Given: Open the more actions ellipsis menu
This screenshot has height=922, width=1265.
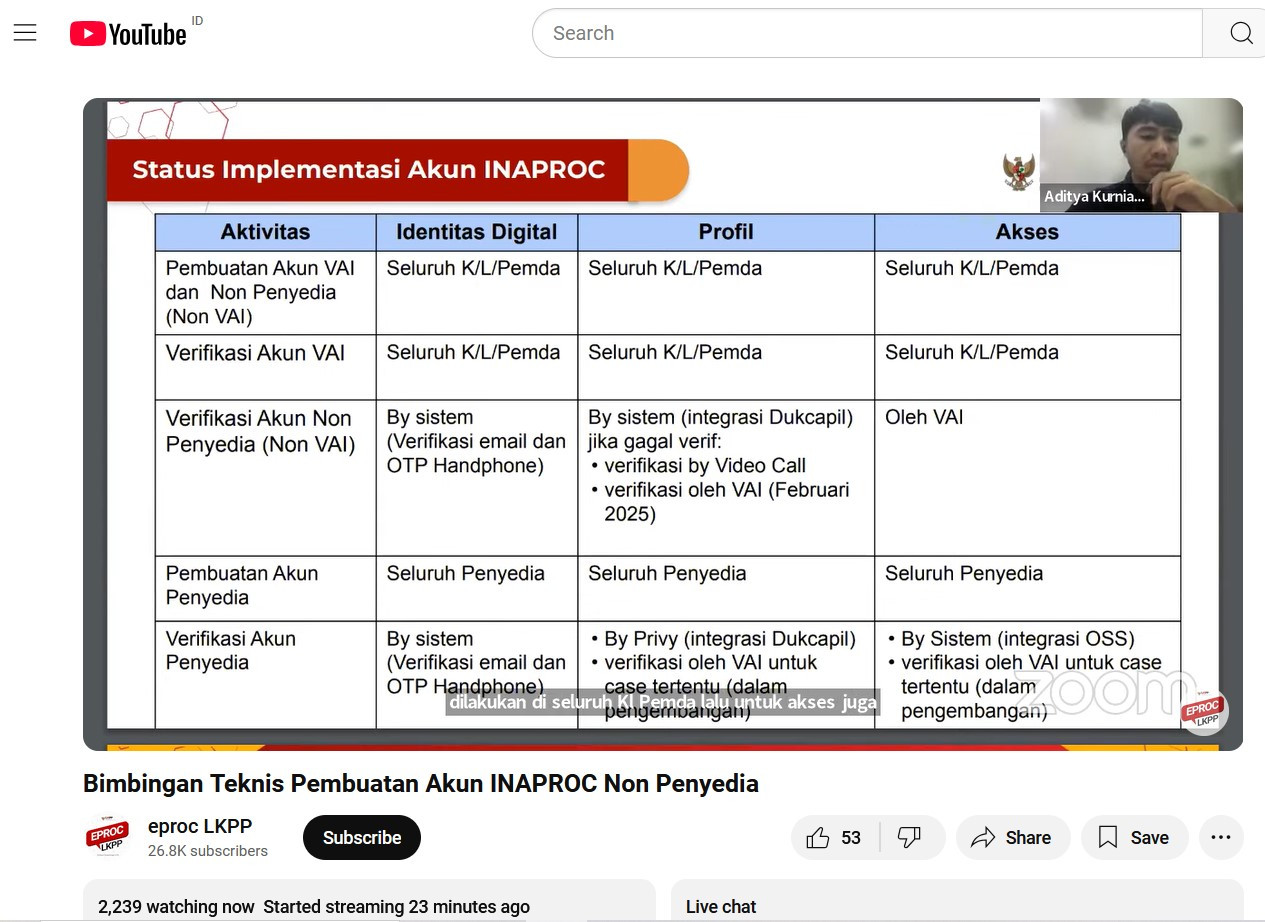Looking at the screenshot, I should click(x=1221, y=837).
